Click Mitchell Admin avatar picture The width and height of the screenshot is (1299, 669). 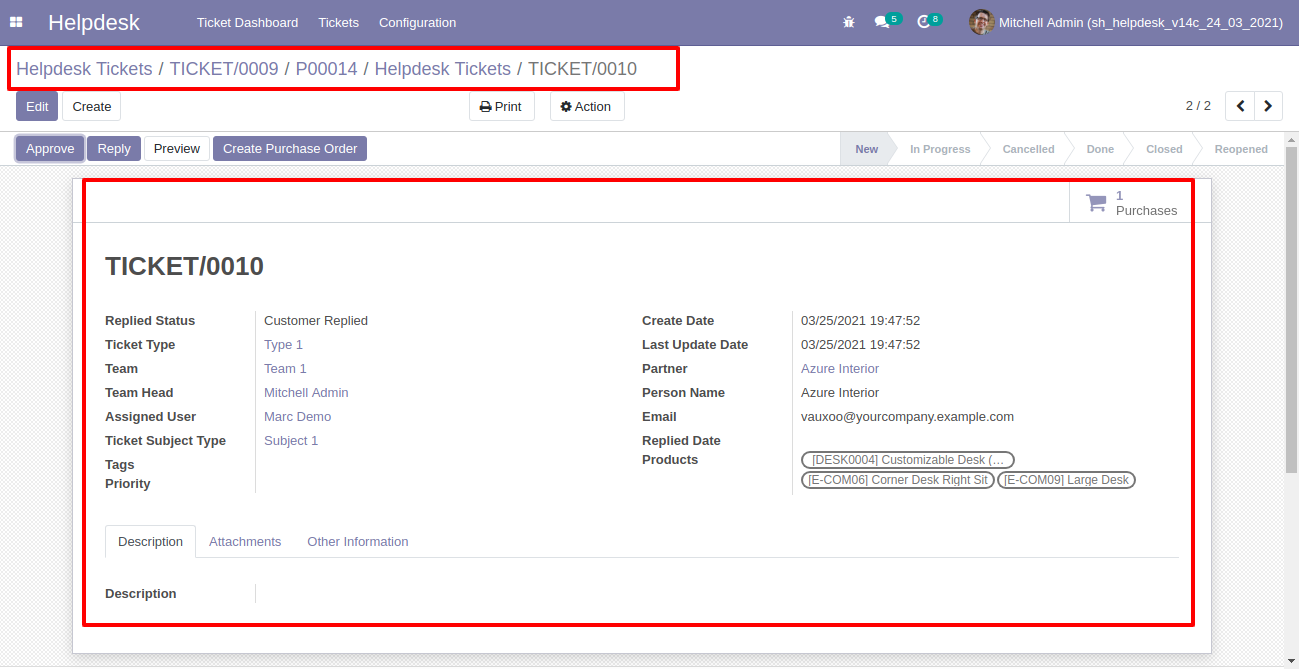click(x=981, y=22)
